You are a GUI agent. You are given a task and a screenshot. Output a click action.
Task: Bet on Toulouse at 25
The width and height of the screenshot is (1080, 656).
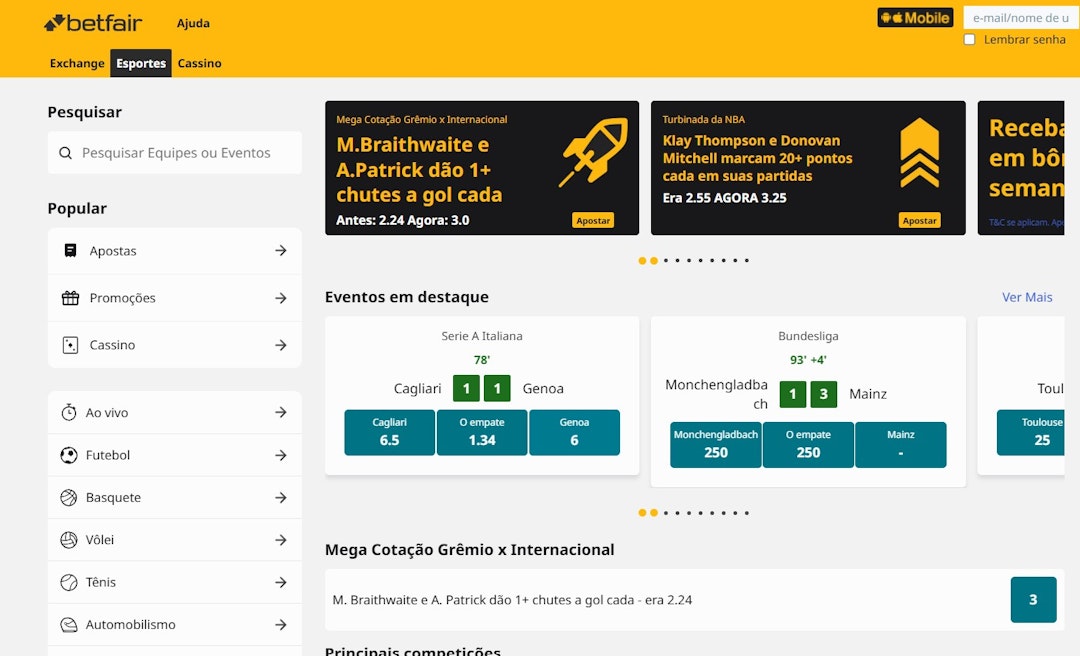click(1030, 433)
